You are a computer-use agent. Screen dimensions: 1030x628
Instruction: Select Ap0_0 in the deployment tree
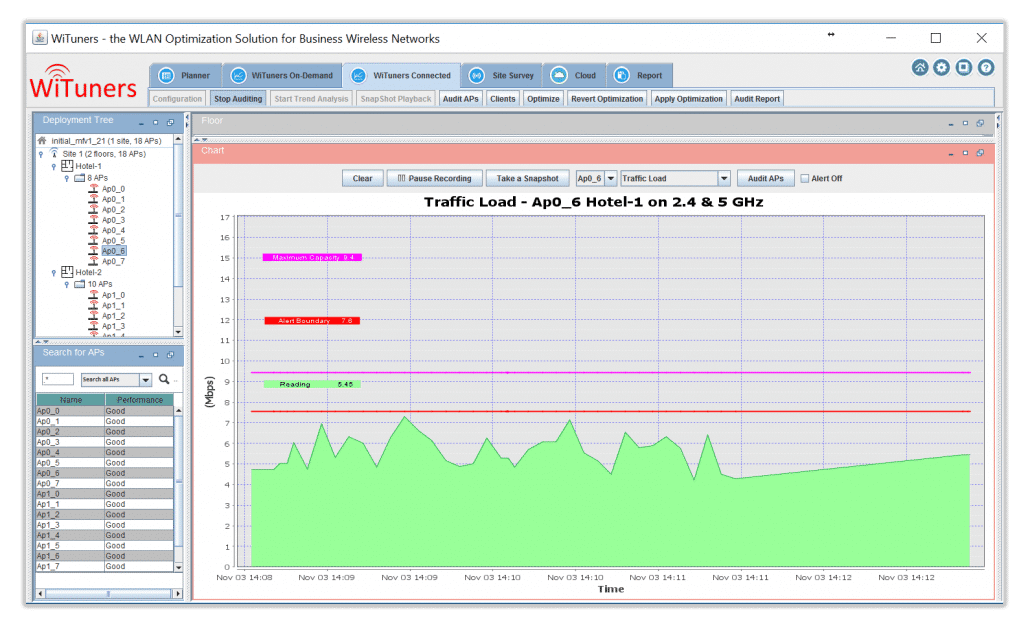point(113,189)
